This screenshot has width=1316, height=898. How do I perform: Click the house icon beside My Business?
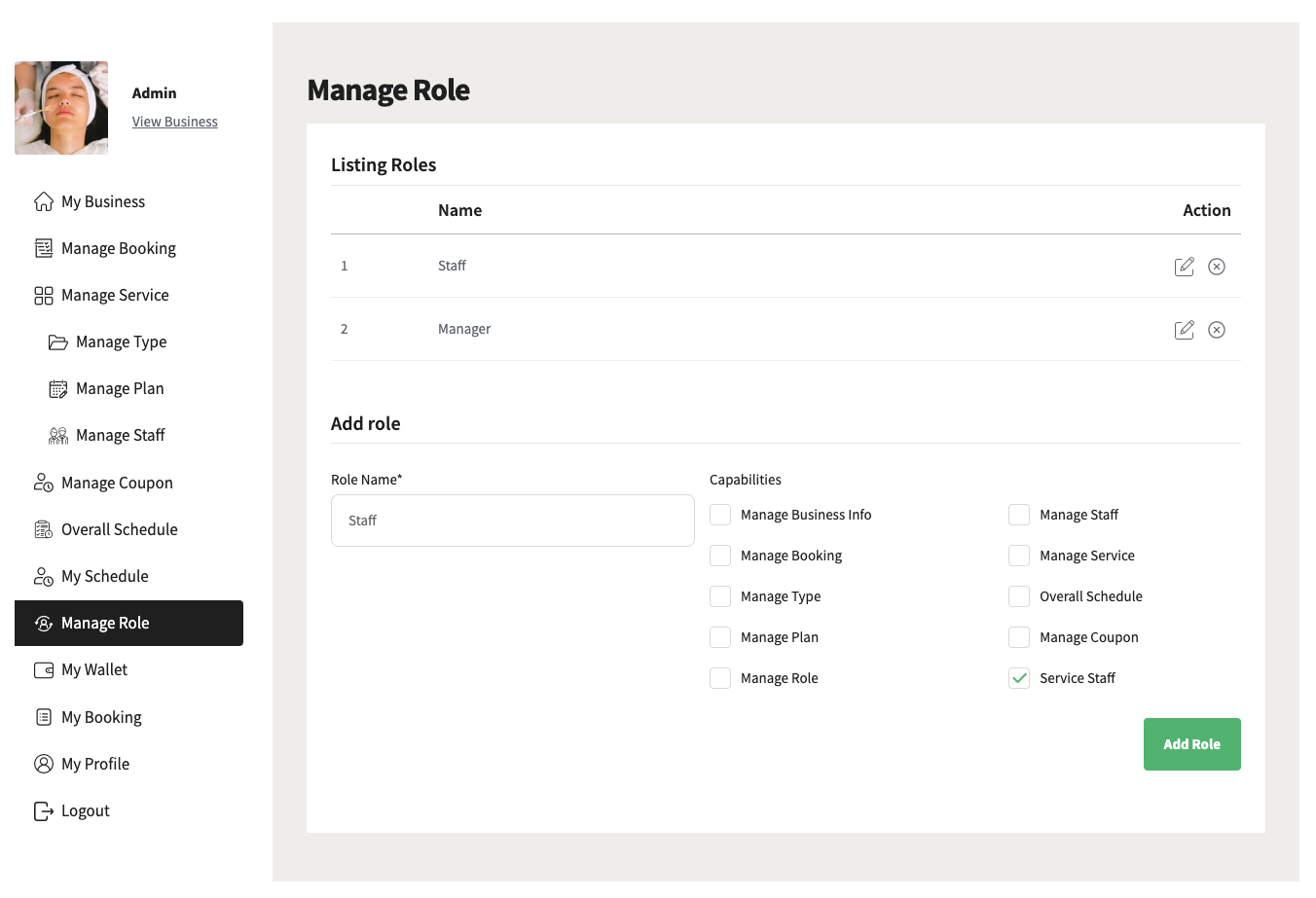pos(44,201)
